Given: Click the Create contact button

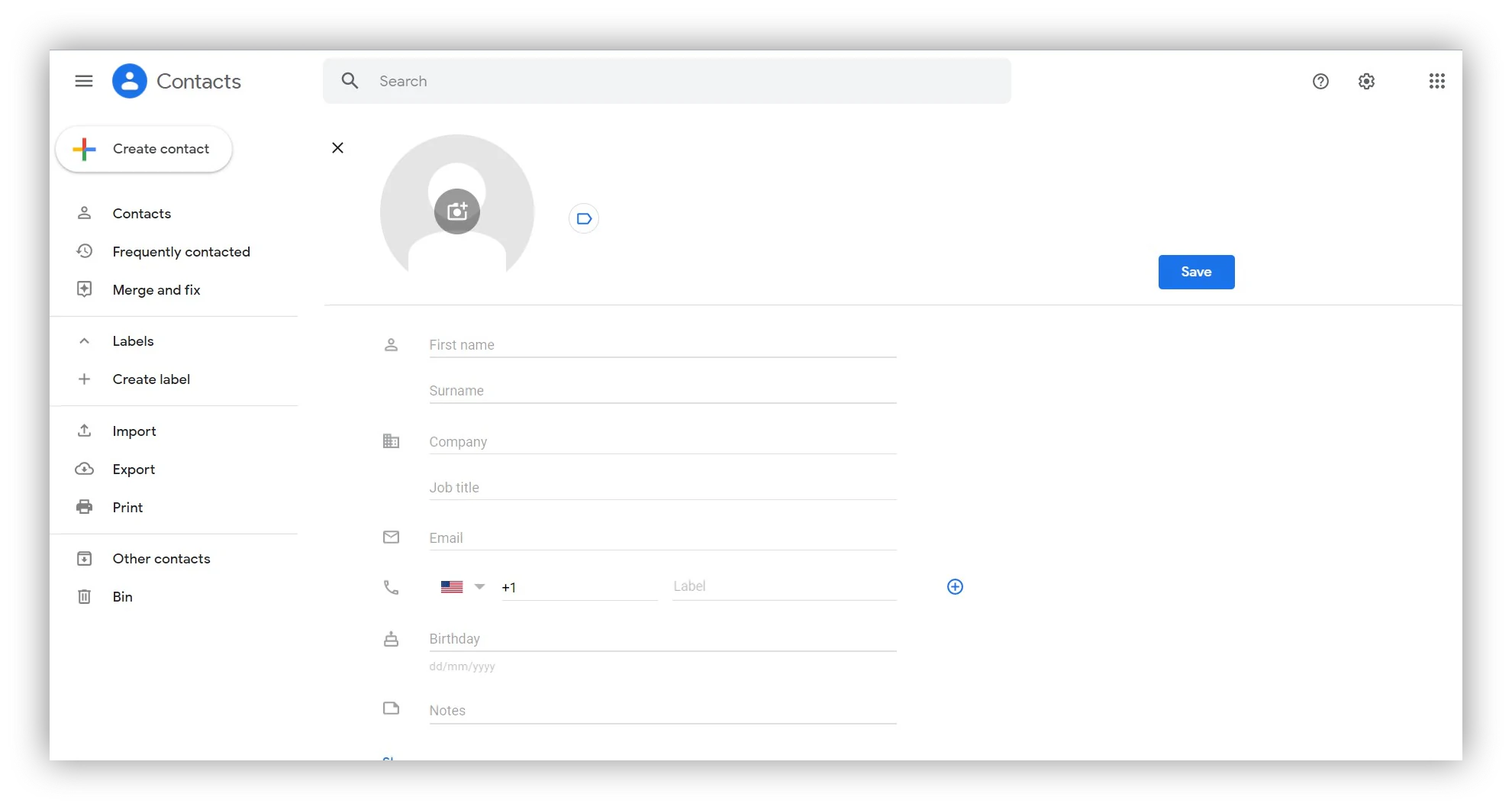Looking at the screenshot, I should [x=143, y=149].
